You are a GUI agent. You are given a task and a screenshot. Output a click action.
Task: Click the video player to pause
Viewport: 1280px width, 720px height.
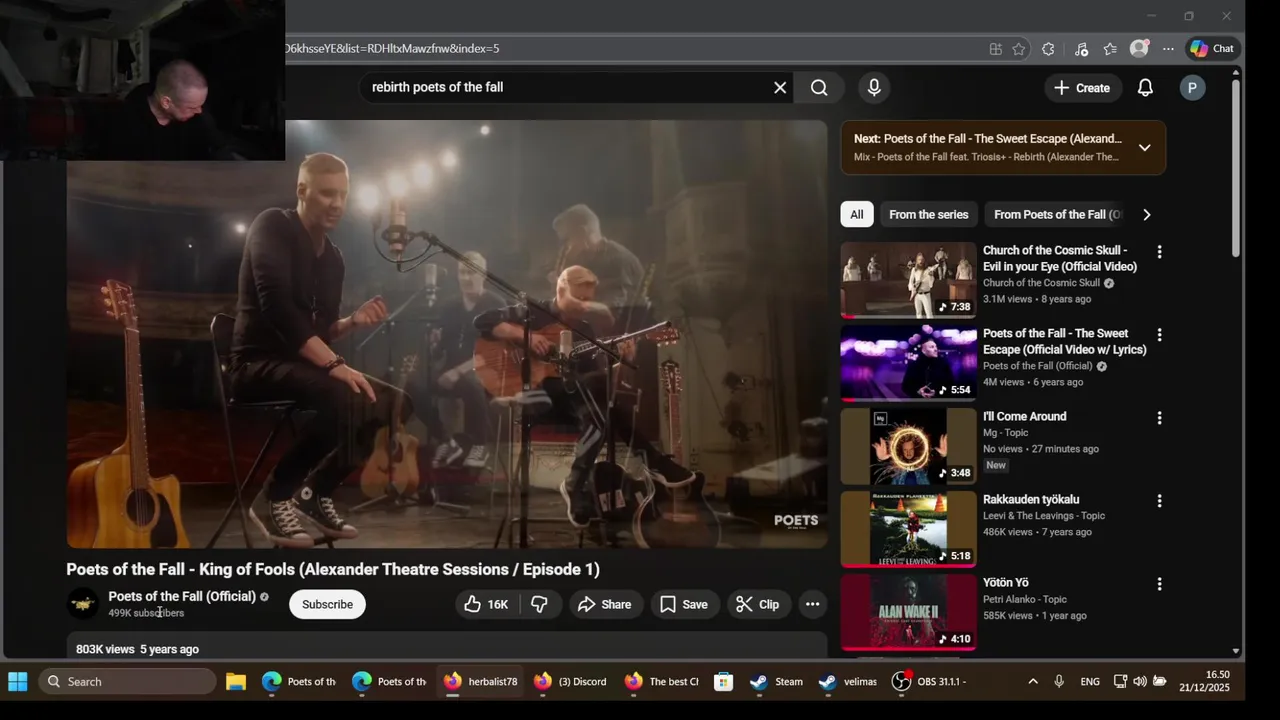[447, 334]
